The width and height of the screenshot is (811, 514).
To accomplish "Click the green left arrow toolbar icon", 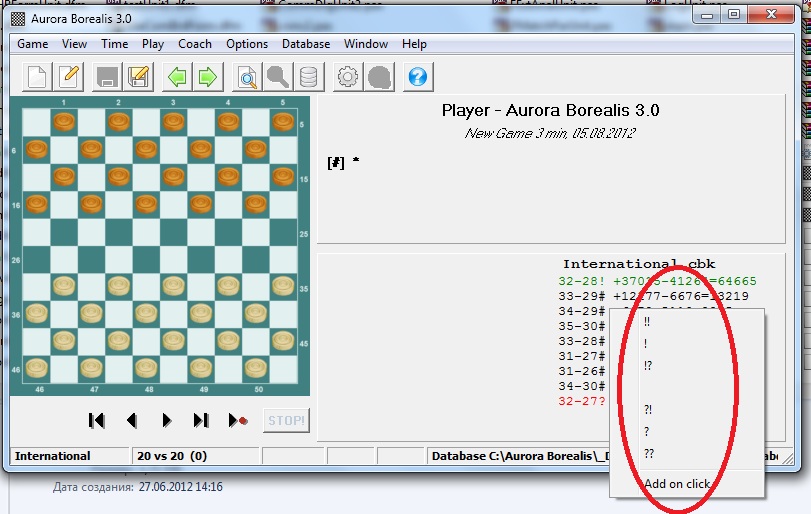I will (x=177, y=76).
